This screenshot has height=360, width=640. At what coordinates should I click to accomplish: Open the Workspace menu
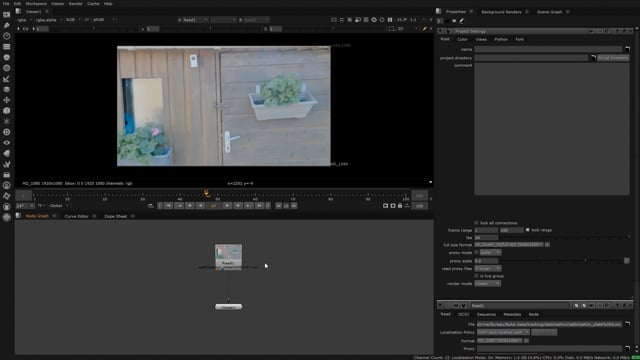[36, 4]
